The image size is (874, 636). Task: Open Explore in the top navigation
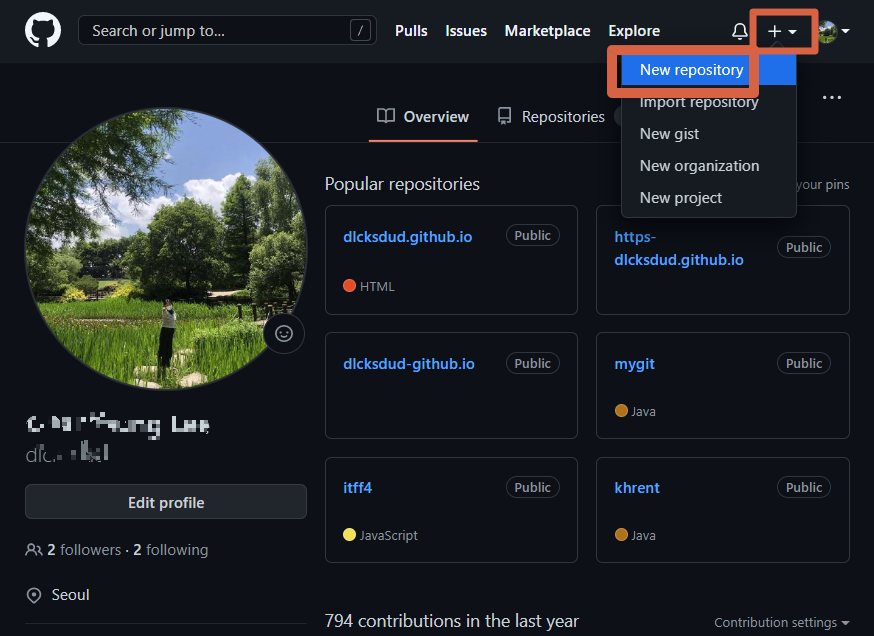pos(634,31)
